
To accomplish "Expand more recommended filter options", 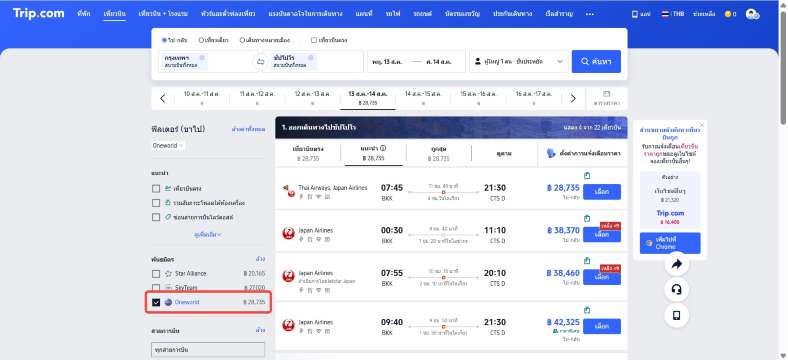I will (x=208, y=234).
